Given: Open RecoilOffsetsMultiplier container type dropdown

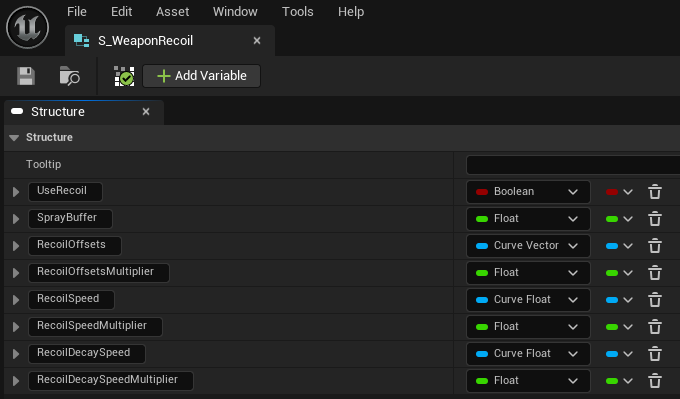Looking at the screenshot, I should 619,273.
